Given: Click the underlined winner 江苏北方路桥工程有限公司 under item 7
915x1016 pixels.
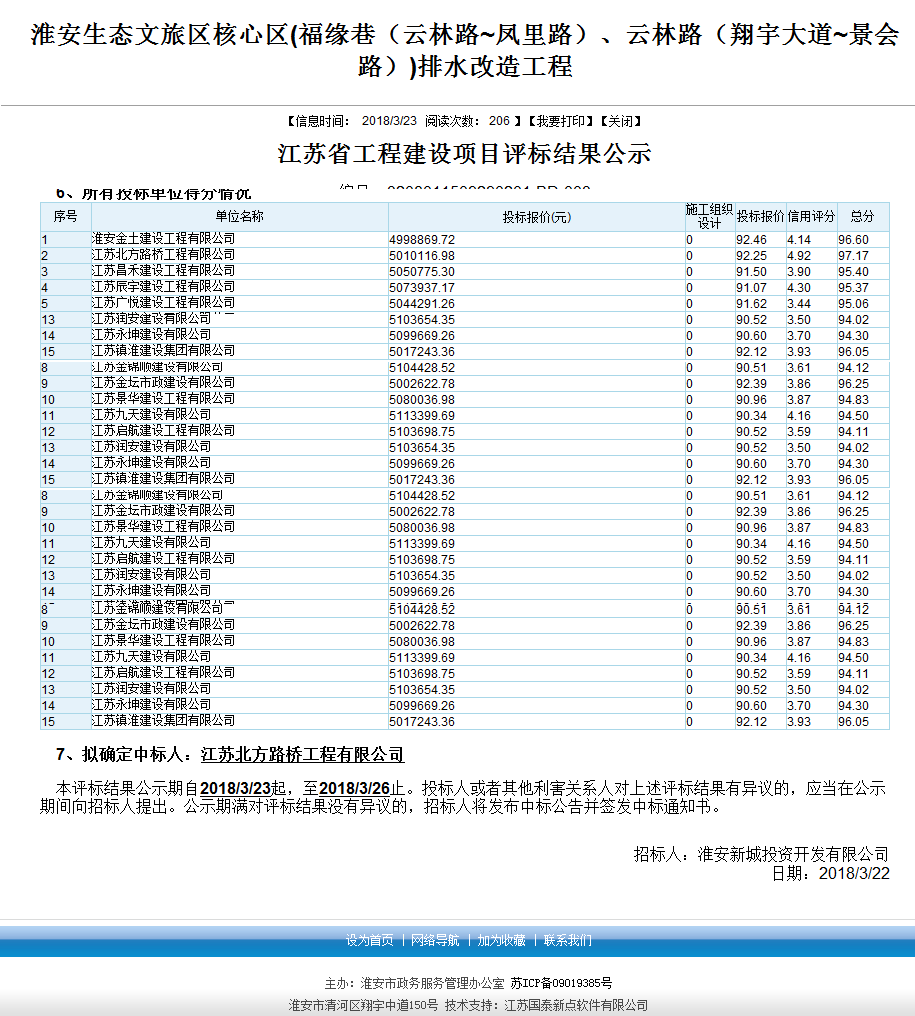Looking at the screenshot, I should tap(303, 755).
